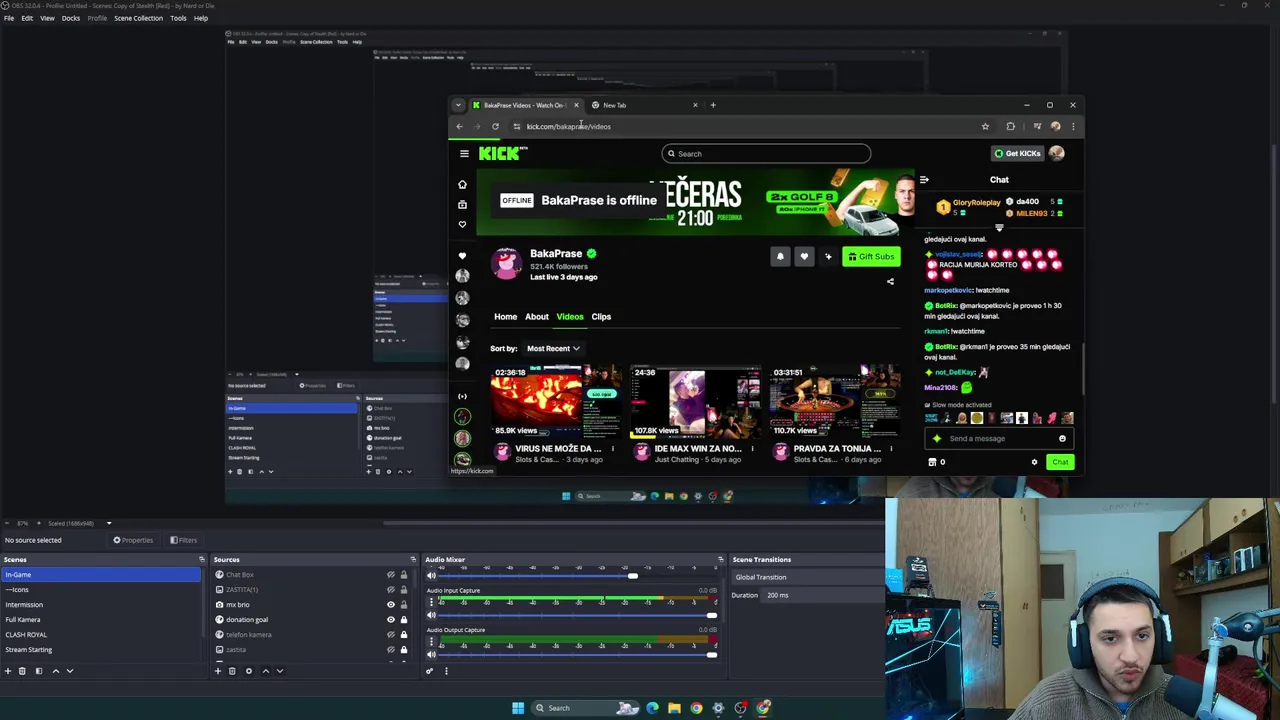
Task: Open Advanced Audio Properties gears icon
Action: 430,671
